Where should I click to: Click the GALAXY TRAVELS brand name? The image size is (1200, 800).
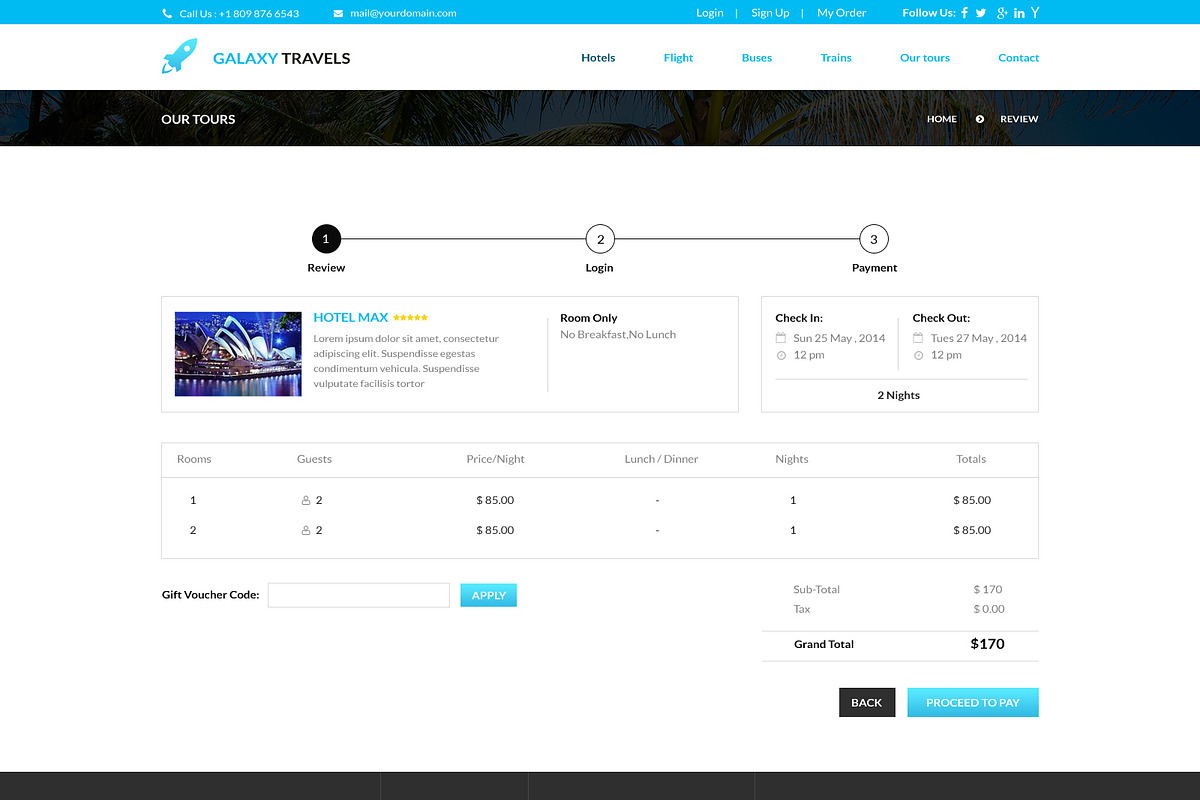tap(282, 58)
